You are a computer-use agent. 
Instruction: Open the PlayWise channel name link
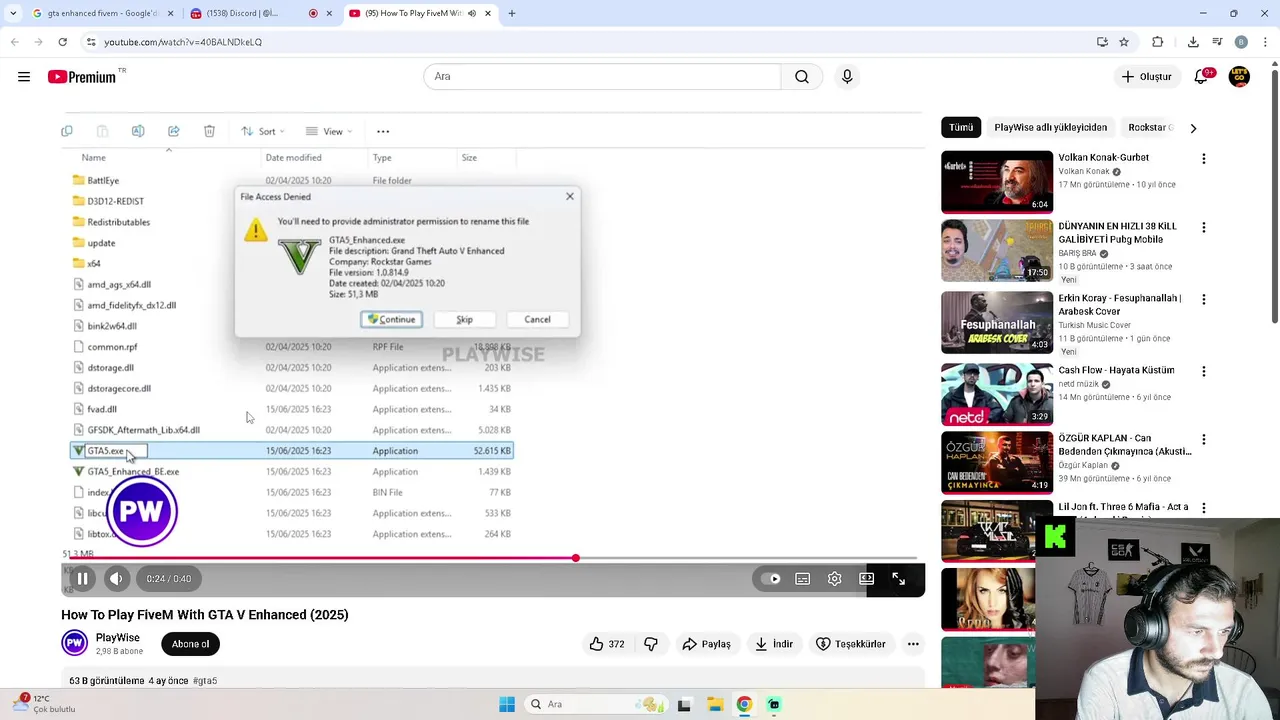117,638
